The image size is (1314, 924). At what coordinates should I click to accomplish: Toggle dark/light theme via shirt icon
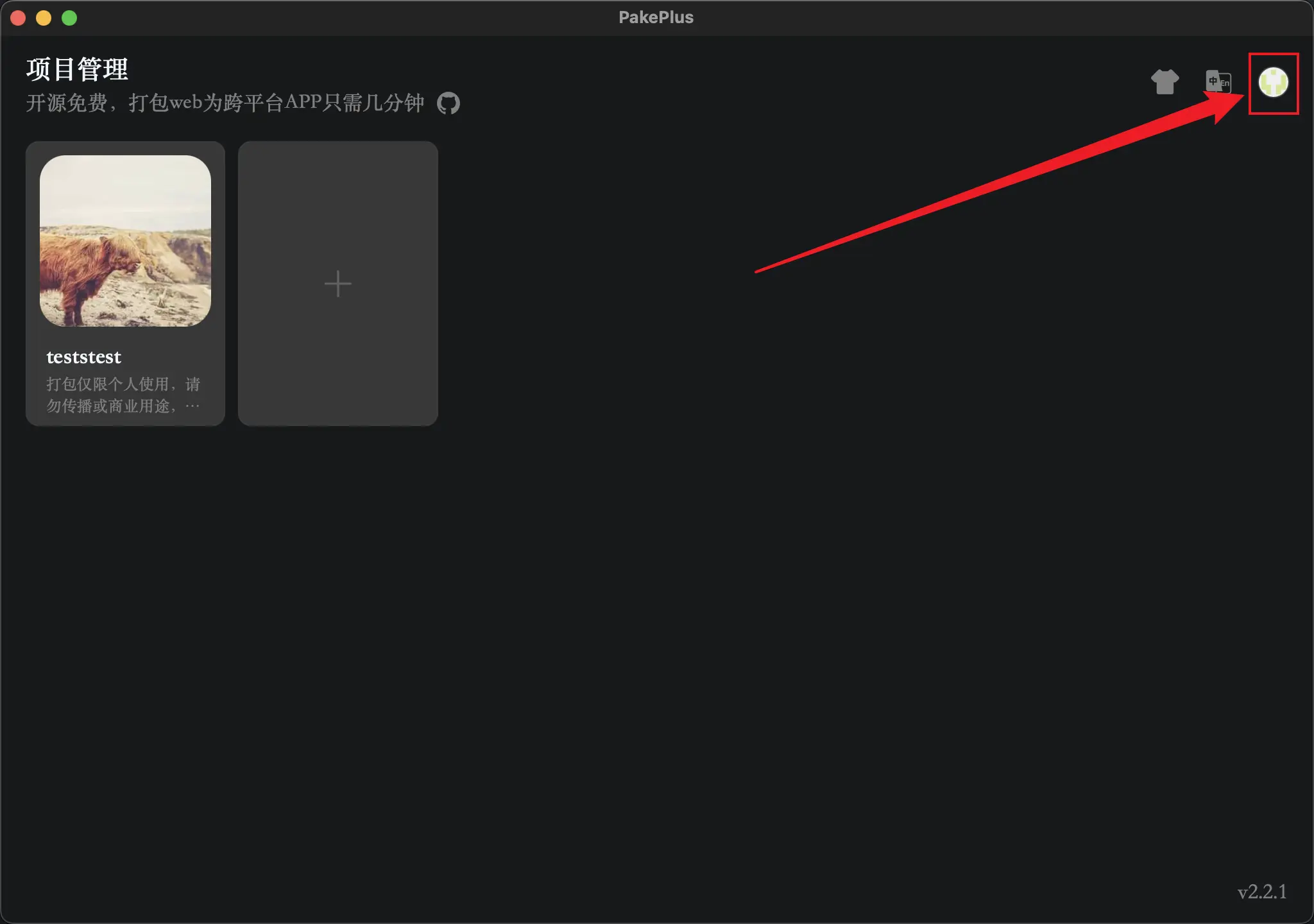[1165, 82]
